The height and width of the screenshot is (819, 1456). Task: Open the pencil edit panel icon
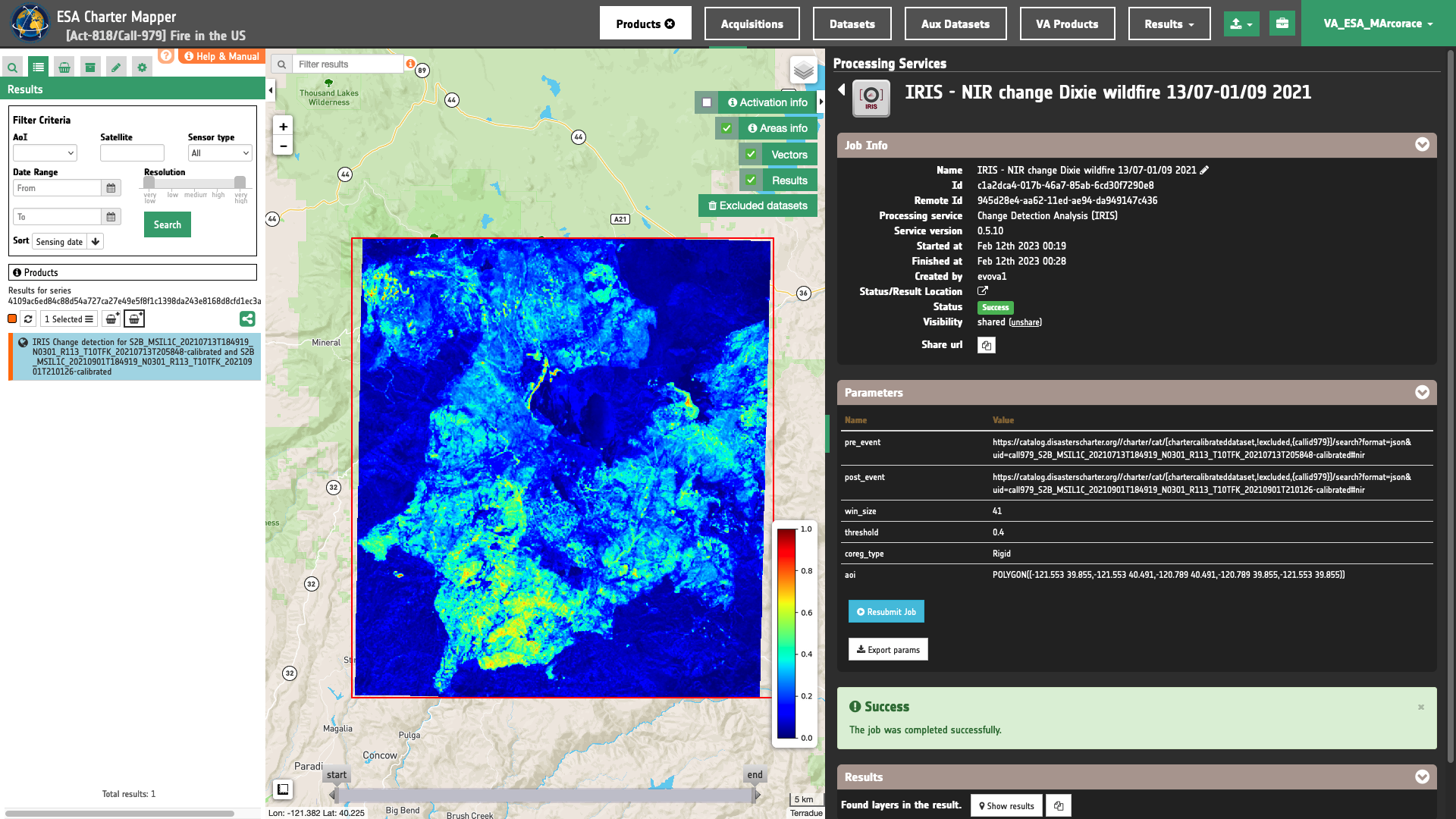[116, 67]
